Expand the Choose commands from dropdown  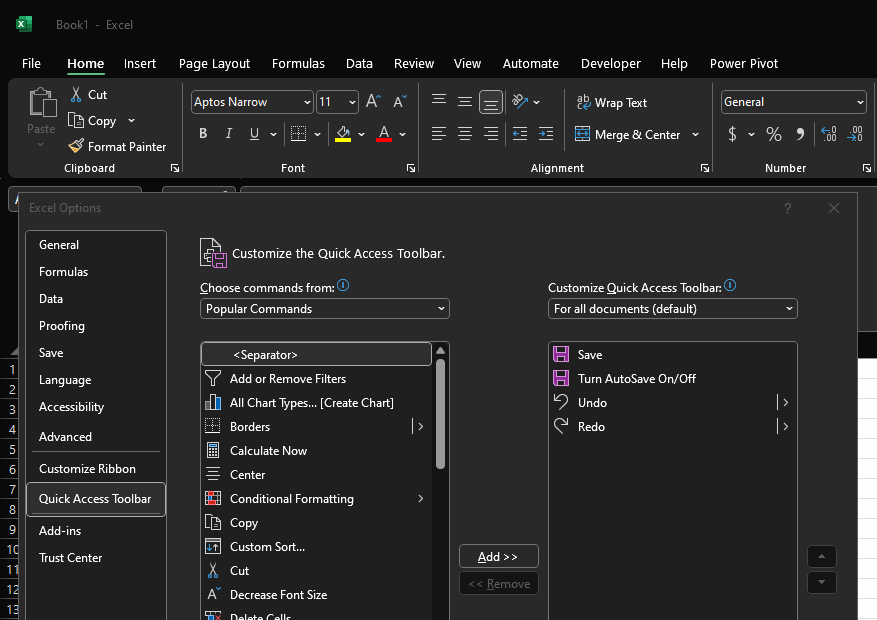pyautogui.click(x=324, y=309)
